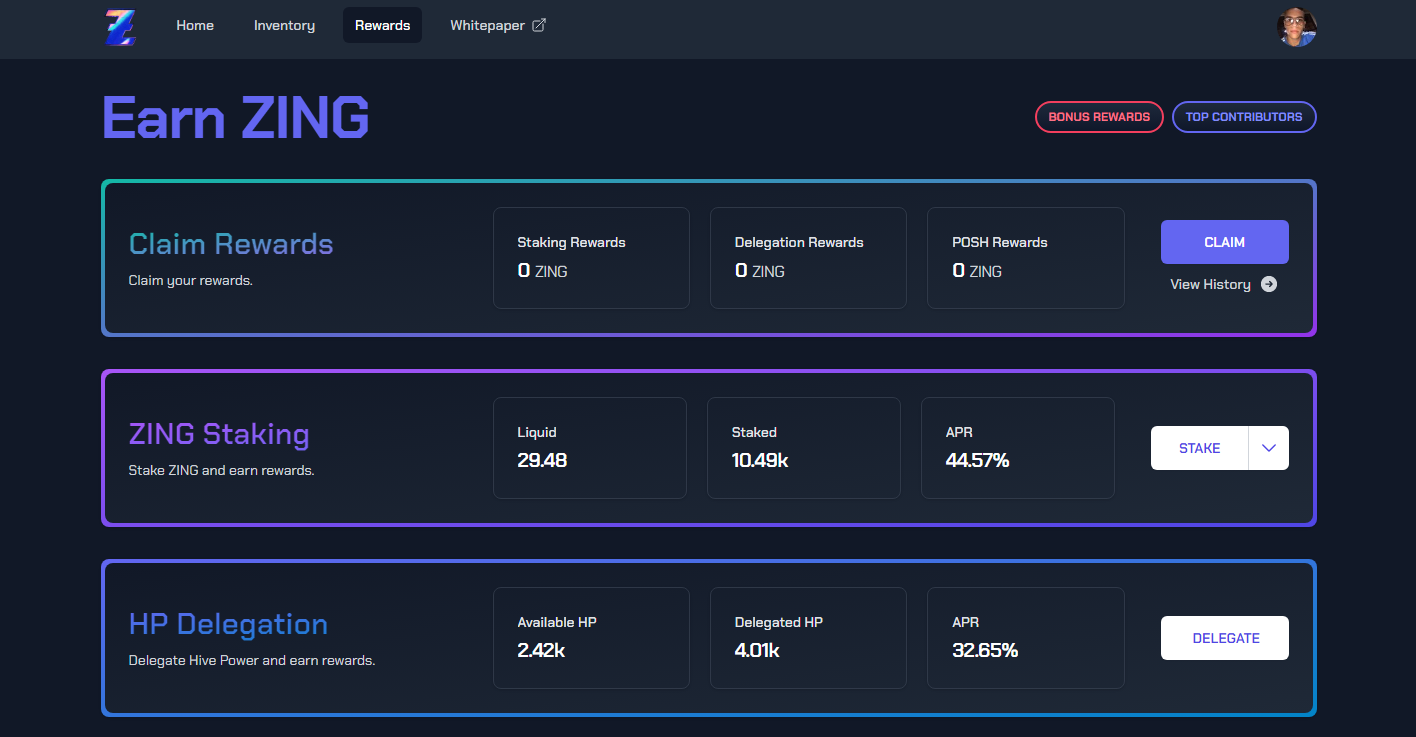The width and height of the screenshot is (1416, 737).
Task: Click the external link icon beside Whitepaper
Action: (538, 25)
